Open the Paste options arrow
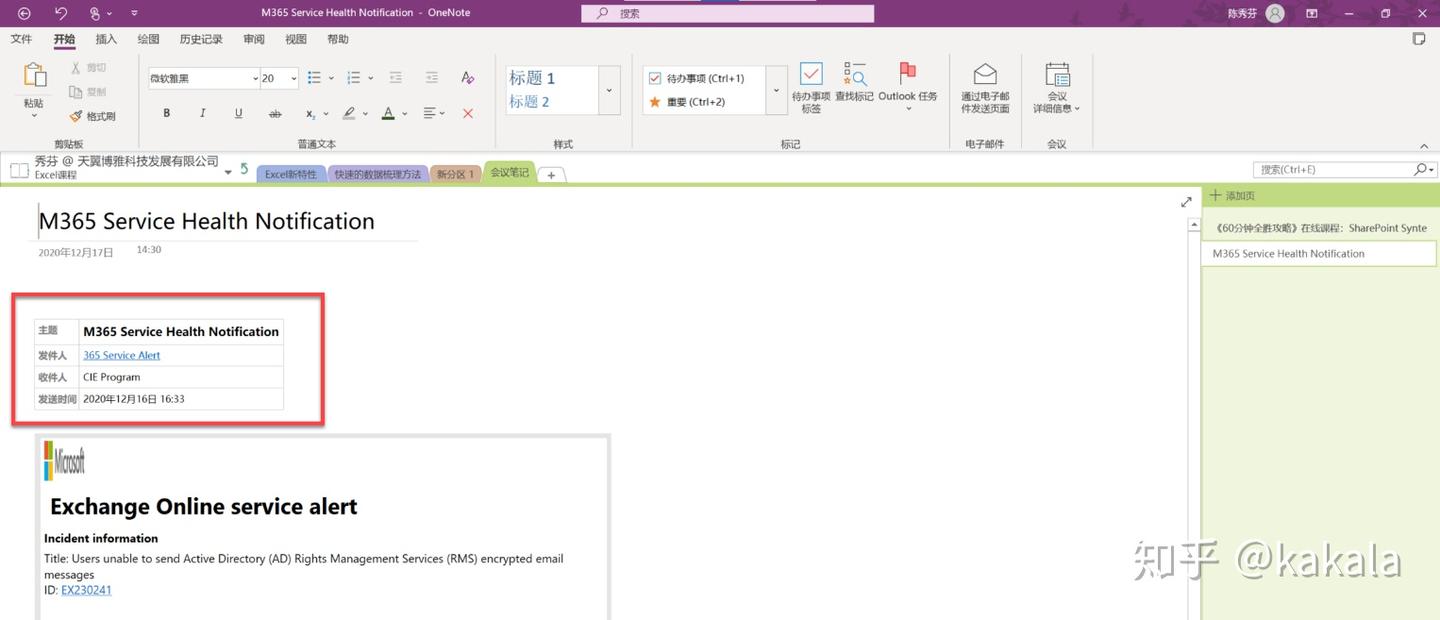Screen dimensions: 1440x620 point(34,115)
